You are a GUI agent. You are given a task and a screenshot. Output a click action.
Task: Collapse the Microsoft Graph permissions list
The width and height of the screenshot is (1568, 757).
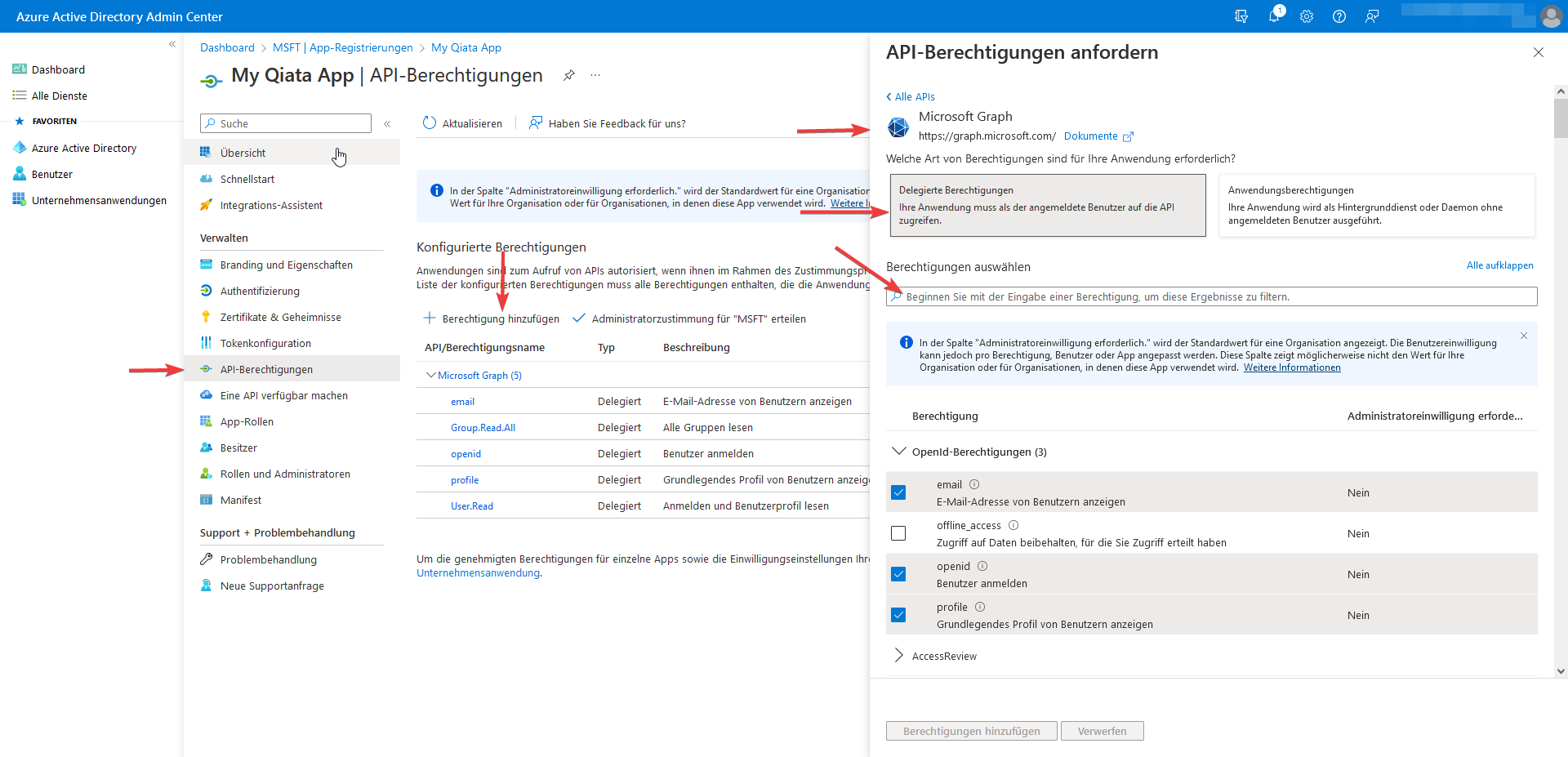pos(430,375)
